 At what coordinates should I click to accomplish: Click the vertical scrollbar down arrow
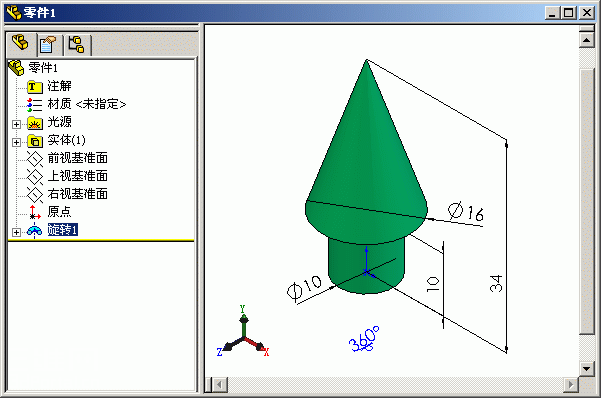587,369
